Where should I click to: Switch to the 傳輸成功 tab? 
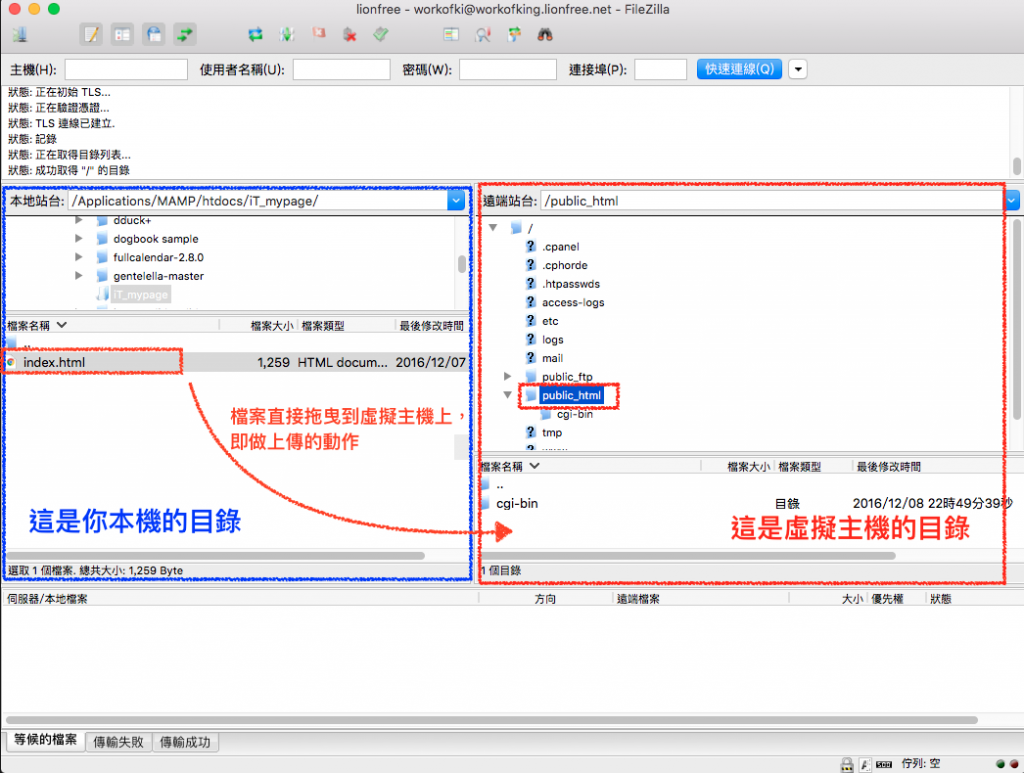click(185, 742)
